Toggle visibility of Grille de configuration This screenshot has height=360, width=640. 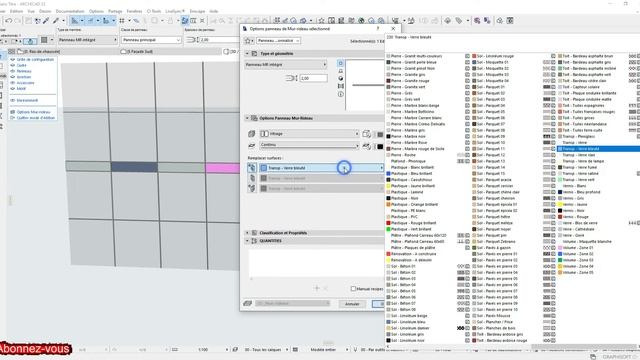[x=13, y=60]
